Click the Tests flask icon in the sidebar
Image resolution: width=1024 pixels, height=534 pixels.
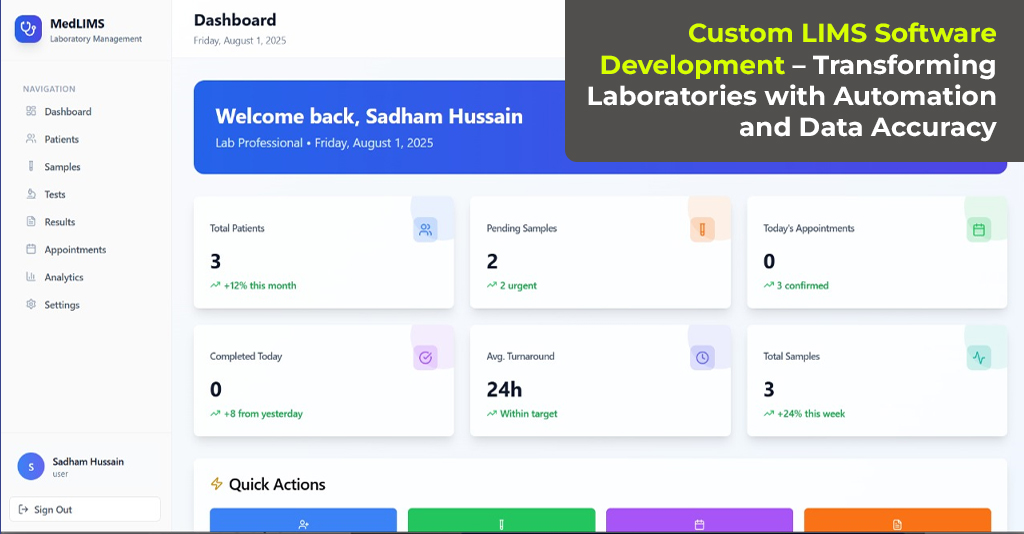pos(31,194)
